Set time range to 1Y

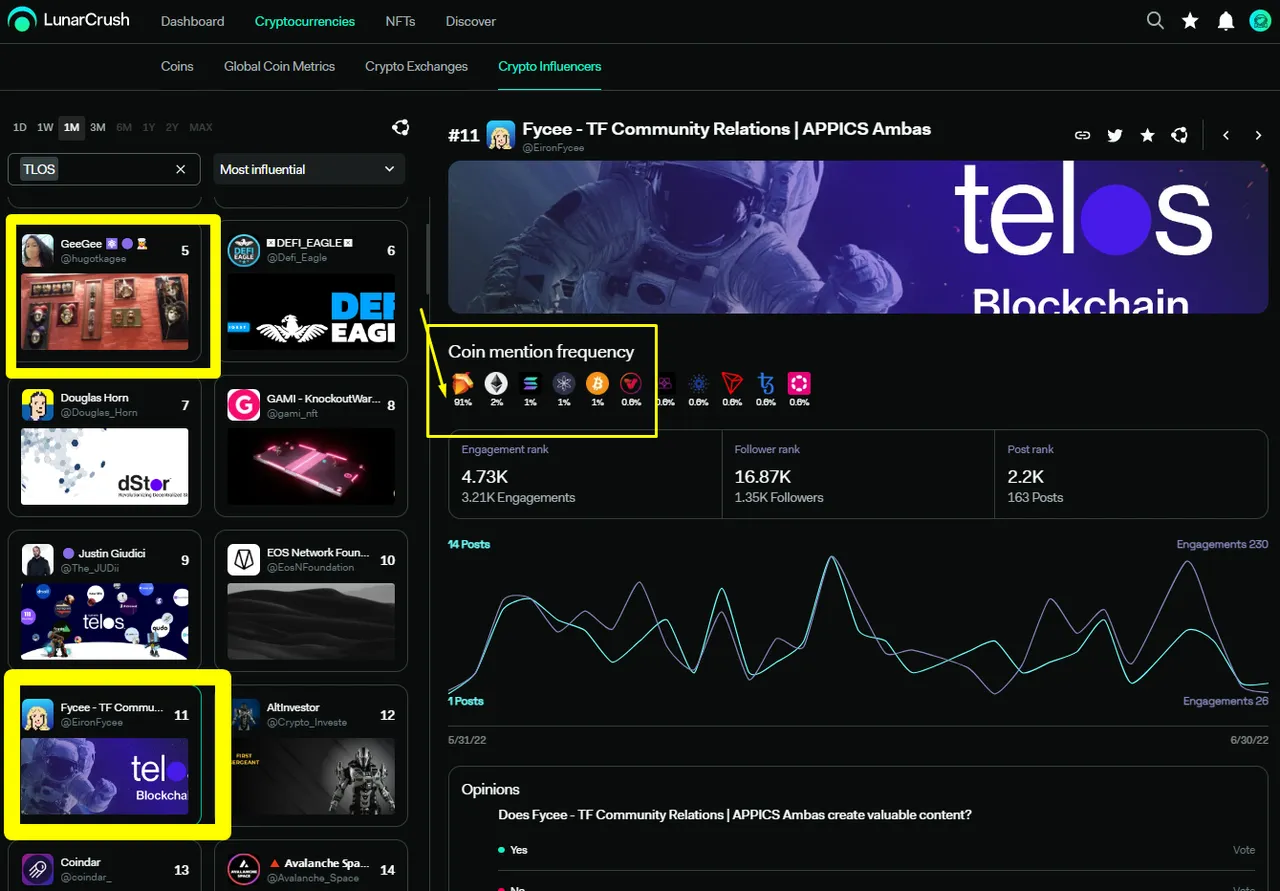click(x=148, y=127)
